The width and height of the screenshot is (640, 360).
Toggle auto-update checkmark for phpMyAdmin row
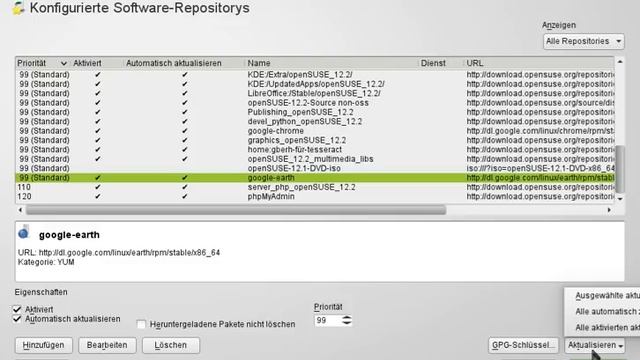coord(184,197)
